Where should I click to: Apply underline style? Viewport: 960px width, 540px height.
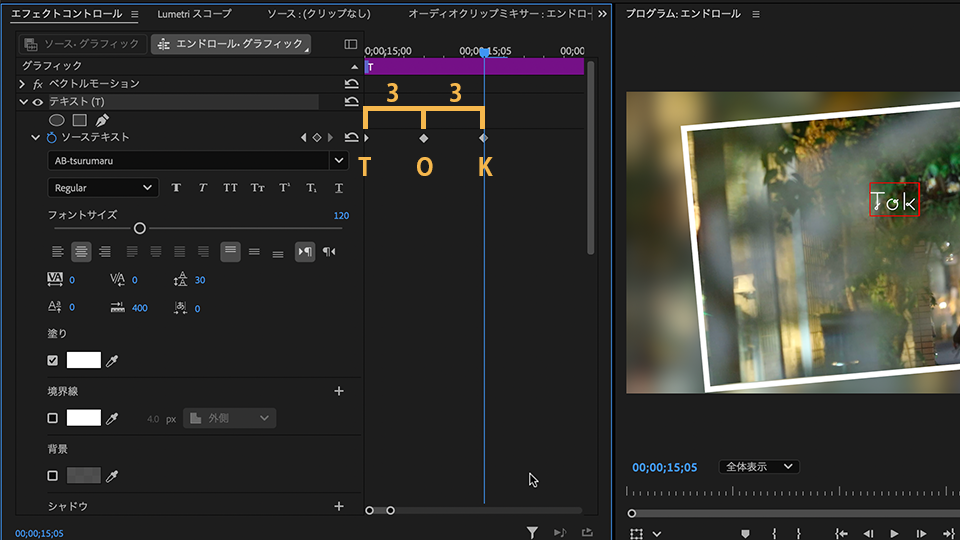pyautogui.click(x=339, y=188)
